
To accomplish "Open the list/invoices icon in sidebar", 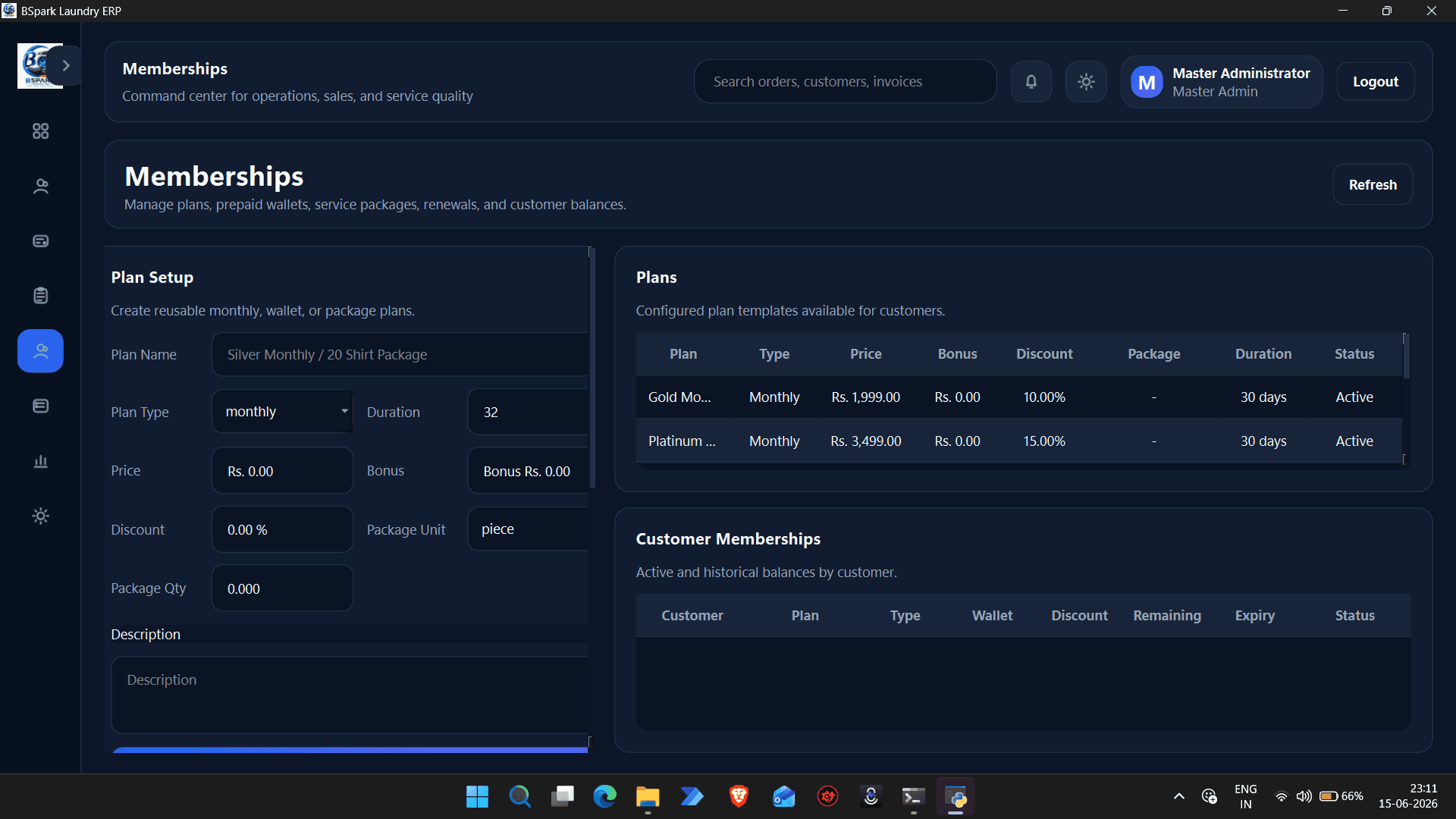I will click(41, 406).
